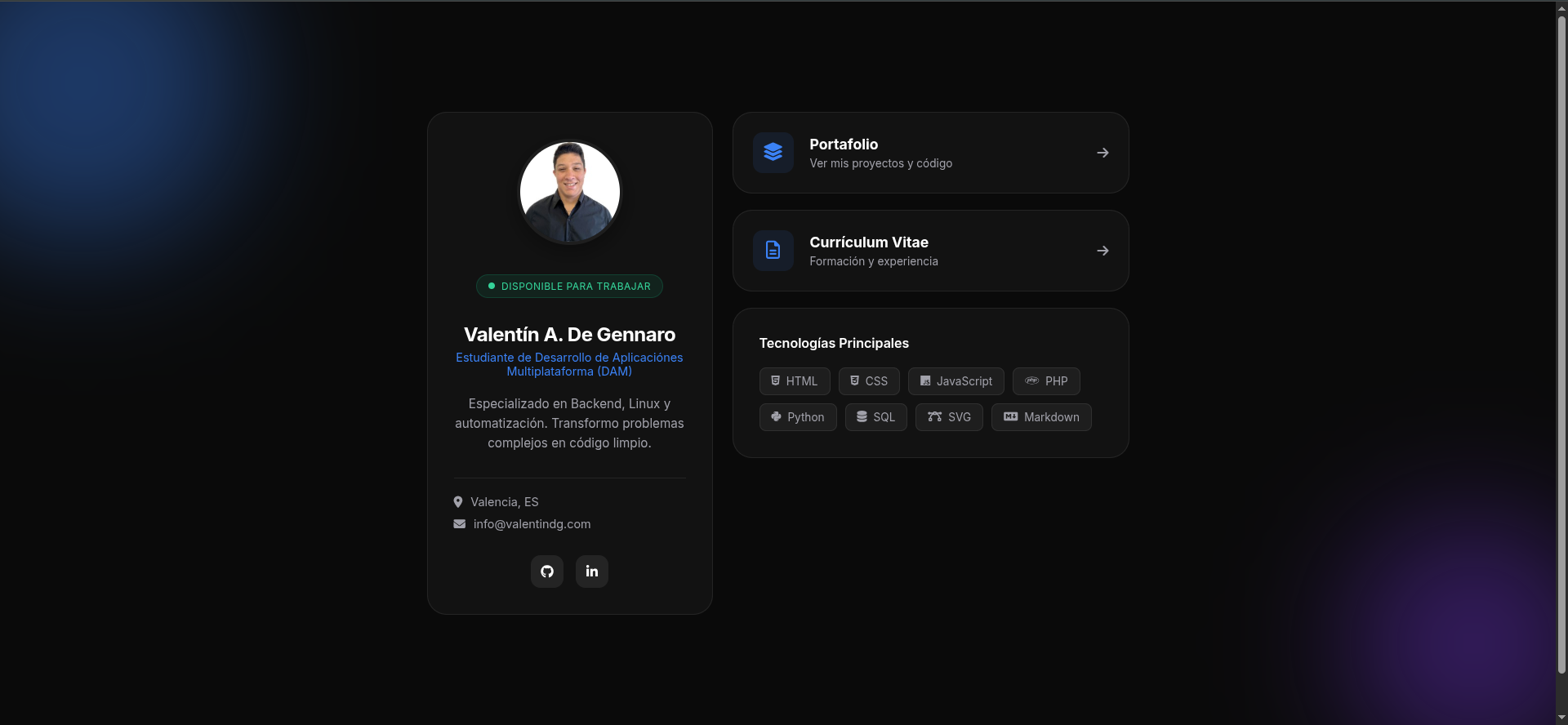Click the email envelope icon
This screenshot has width=1568, height=725.
pyautogui.click(x=460, y=524)
